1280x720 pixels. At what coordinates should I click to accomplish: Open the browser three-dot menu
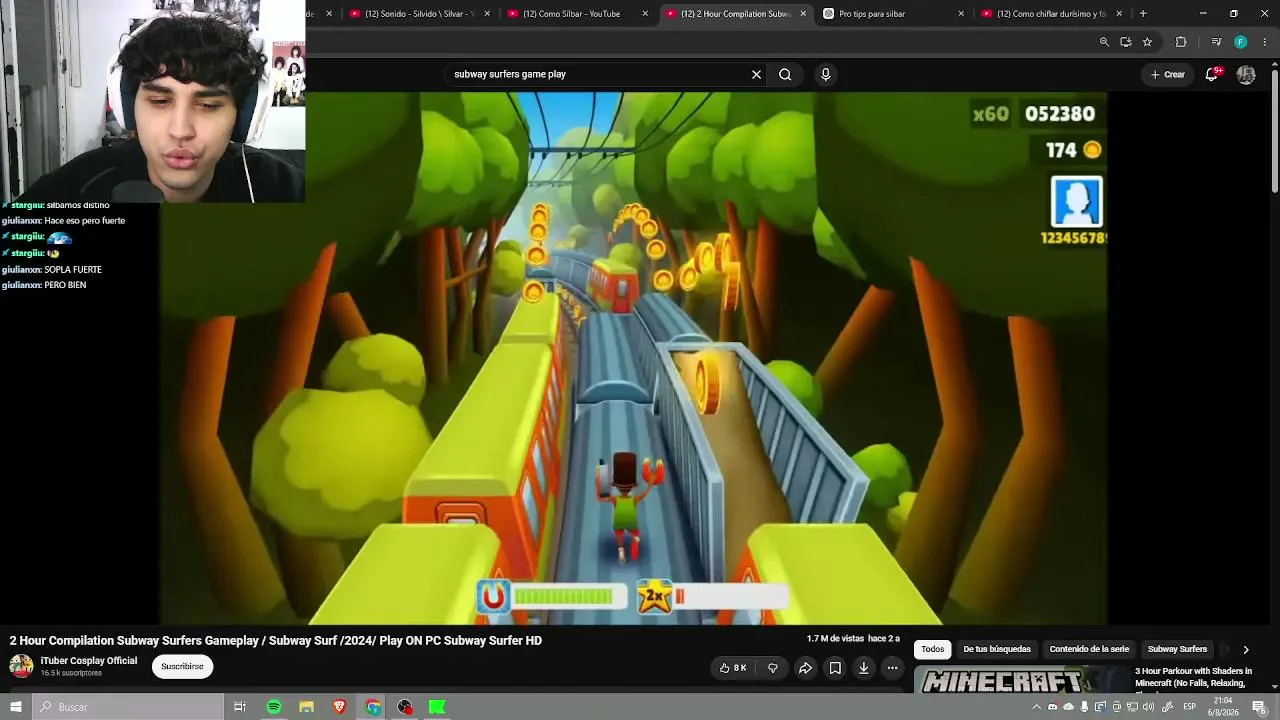tap(1265, 42)
